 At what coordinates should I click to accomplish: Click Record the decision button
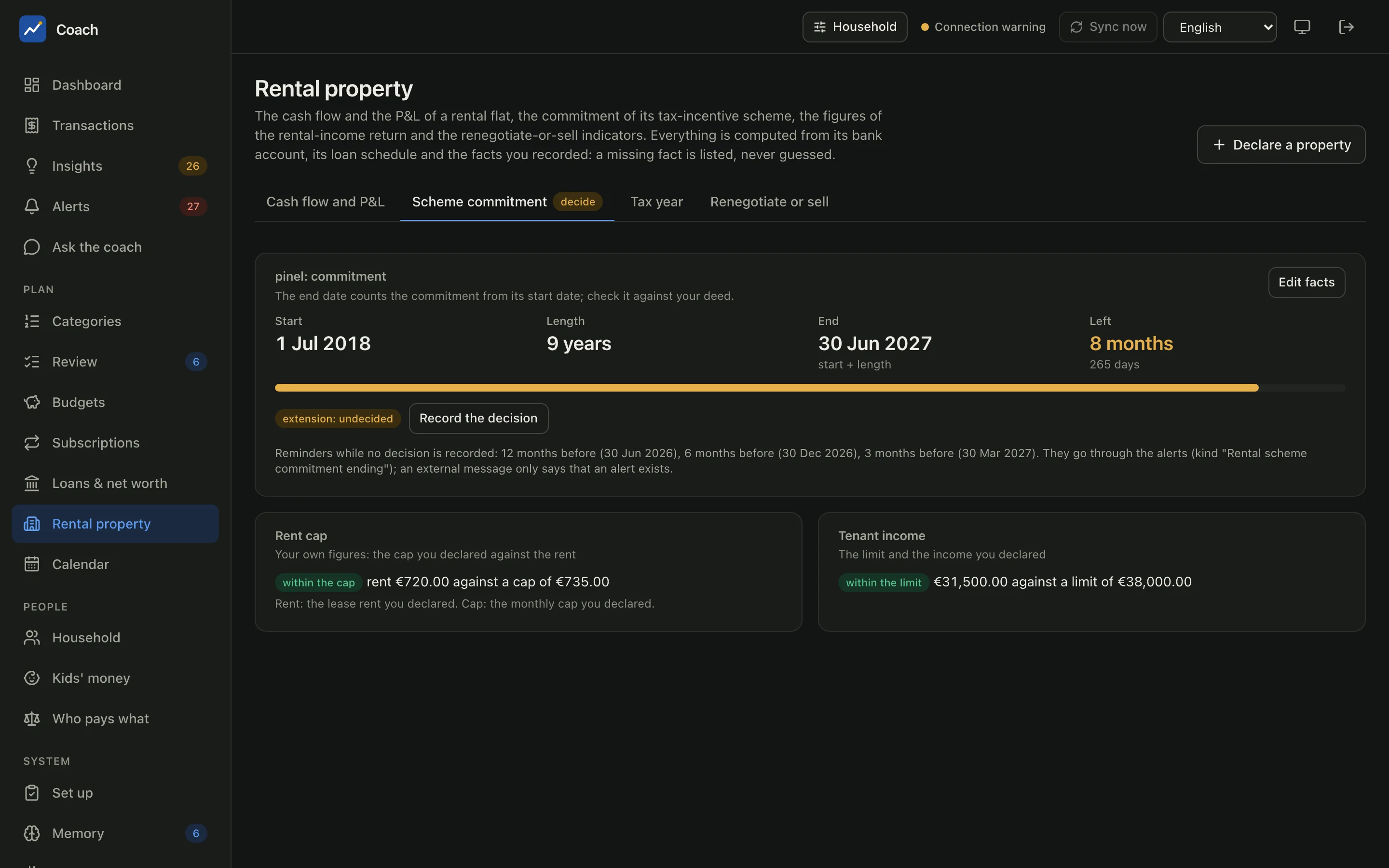(x=478, y=418)
